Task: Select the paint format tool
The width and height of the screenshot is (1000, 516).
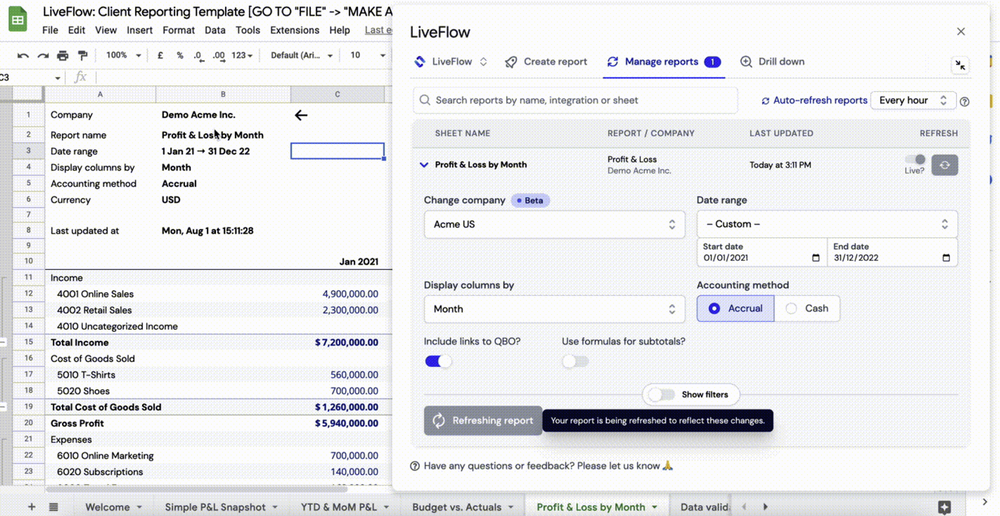Action: (x=82, y=55)
